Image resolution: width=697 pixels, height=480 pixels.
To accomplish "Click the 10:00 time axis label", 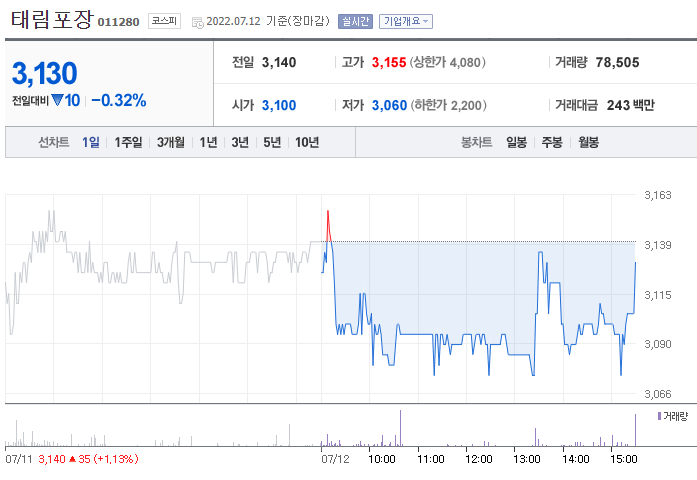I will 382,459.
